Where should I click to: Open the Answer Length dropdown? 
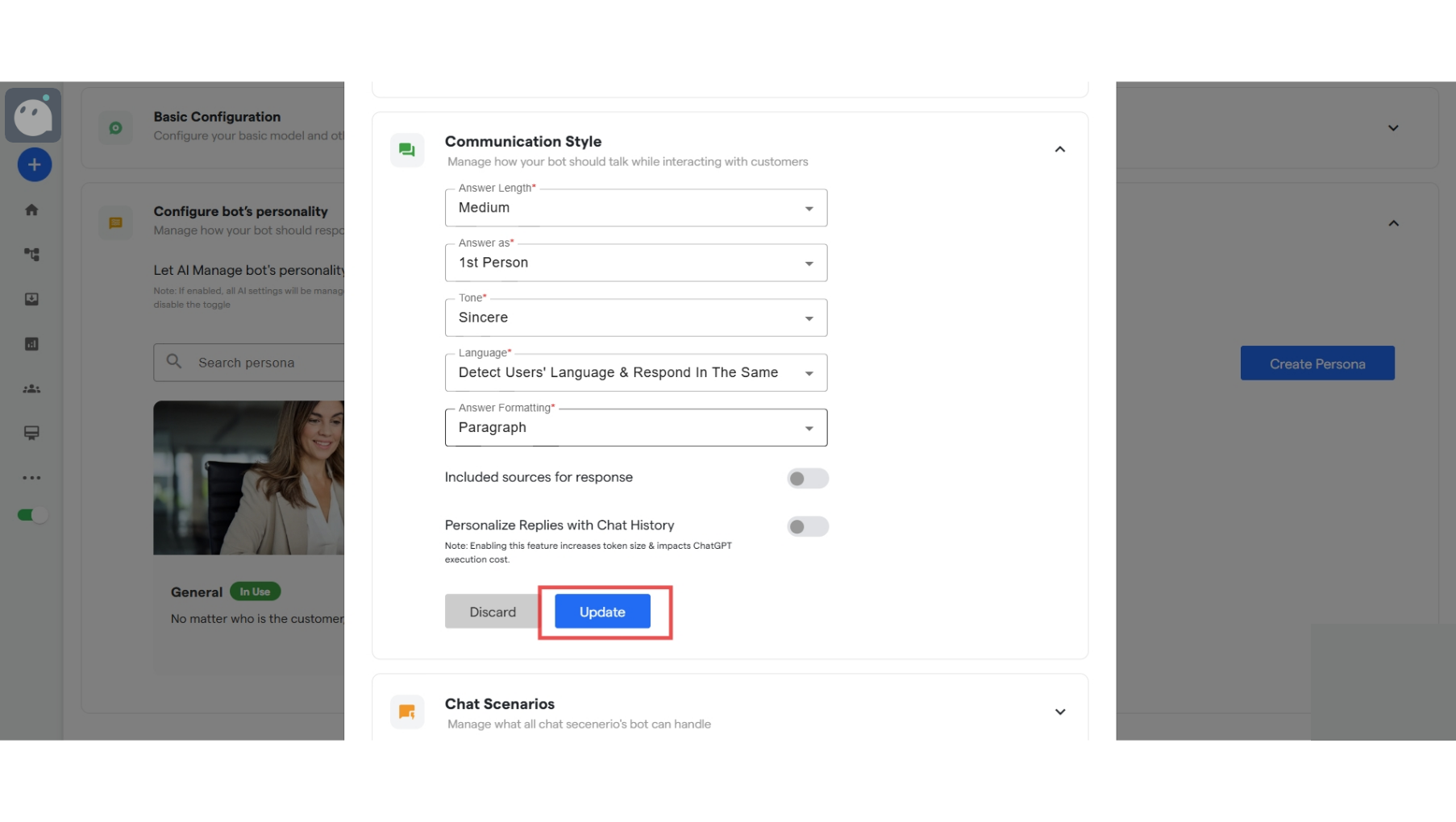tap(636, 208)
